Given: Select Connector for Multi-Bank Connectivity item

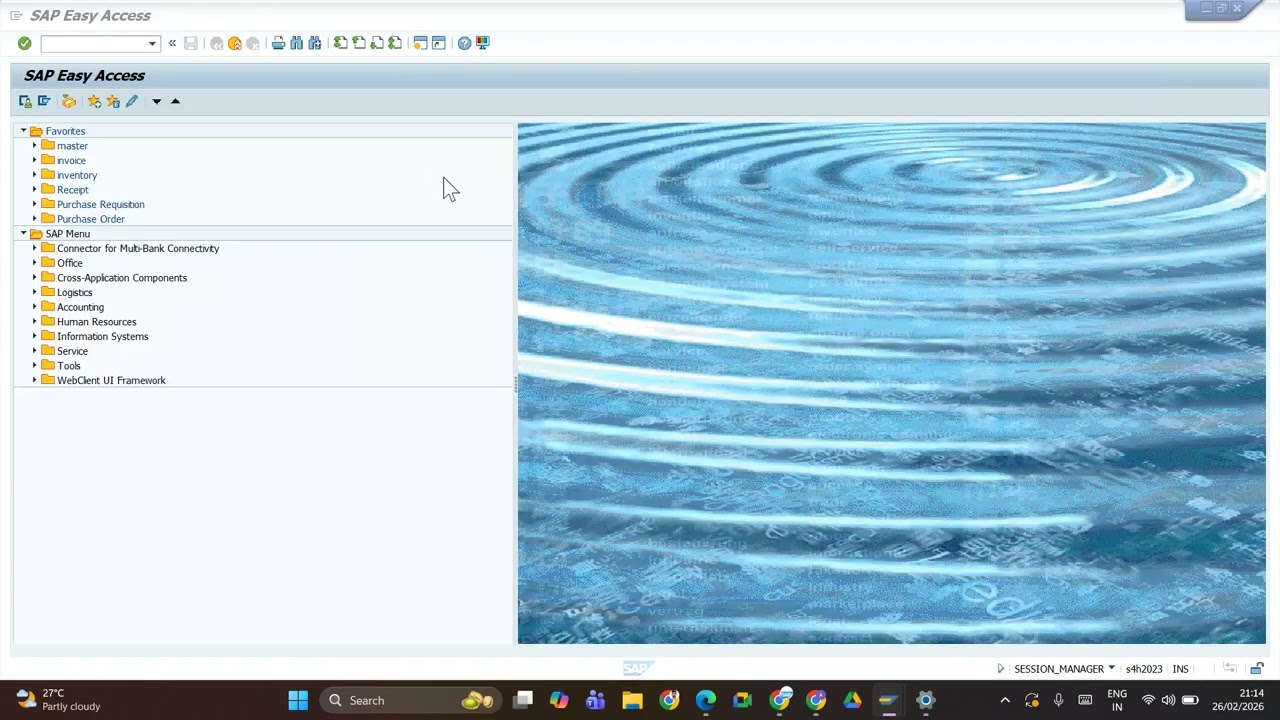Looking at the screenshot, I should (x=138, y=248).
